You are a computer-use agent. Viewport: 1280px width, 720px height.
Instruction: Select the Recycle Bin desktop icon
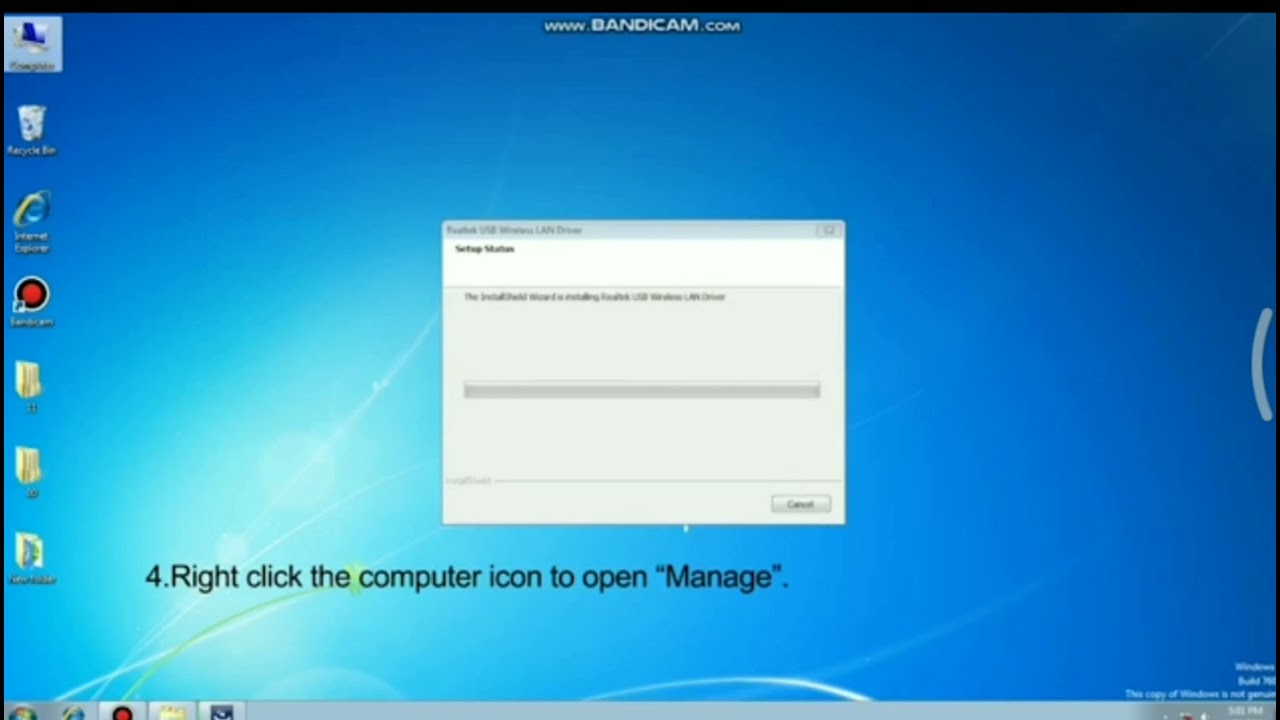[x=32, y=130]
